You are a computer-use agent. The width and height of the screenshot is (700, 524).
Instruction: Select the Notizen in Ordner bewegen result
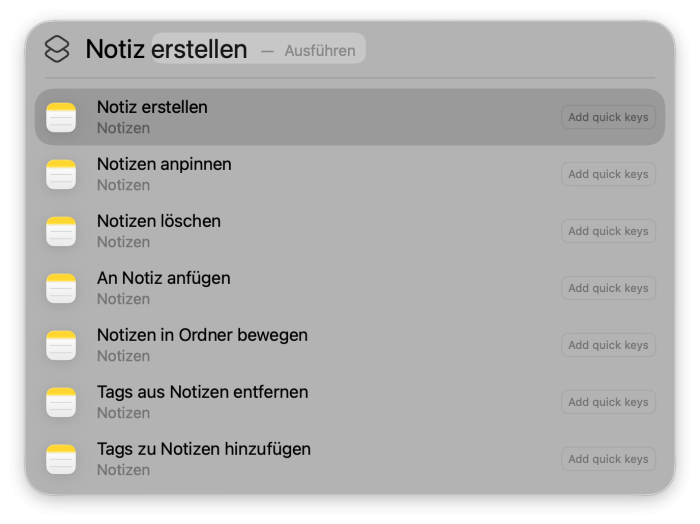pos(350,345)
